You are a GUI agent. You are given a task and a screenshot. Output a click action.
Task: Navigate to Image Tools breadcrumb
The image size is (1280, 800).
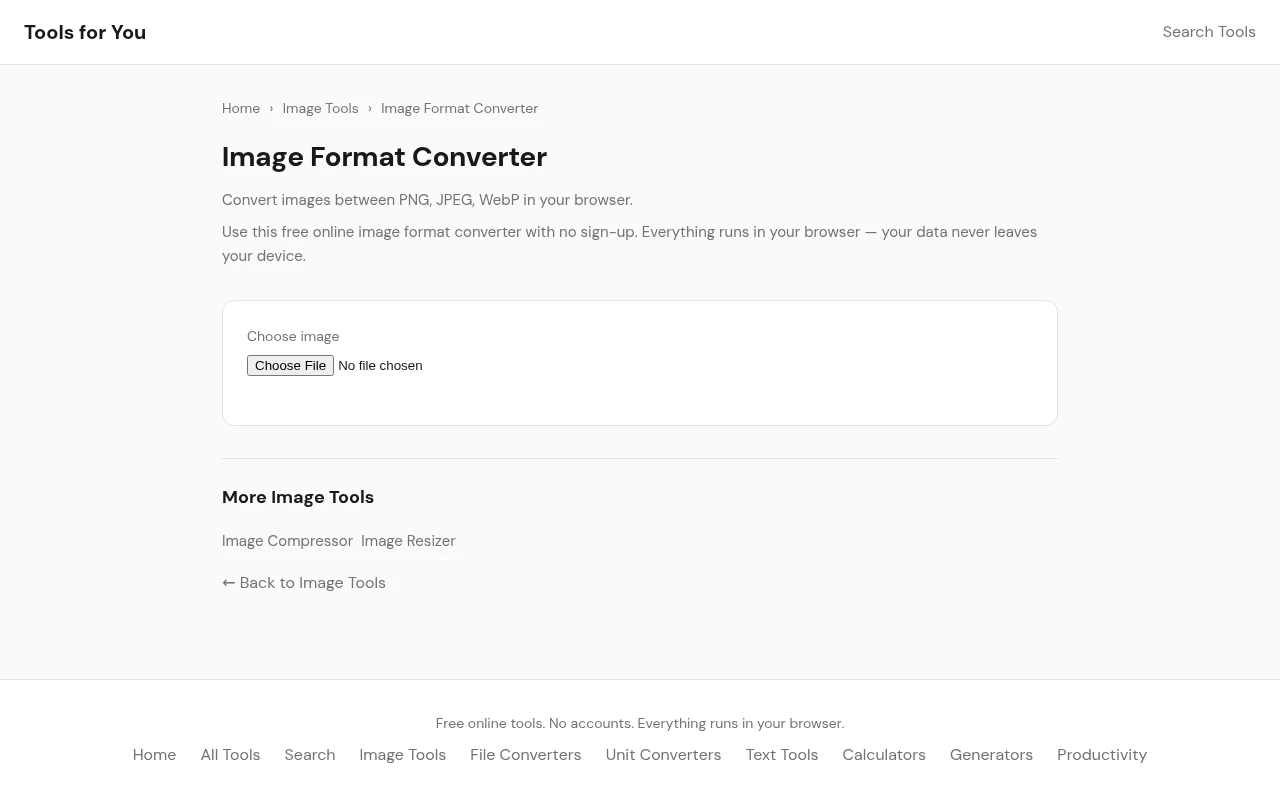coord(320,108)
